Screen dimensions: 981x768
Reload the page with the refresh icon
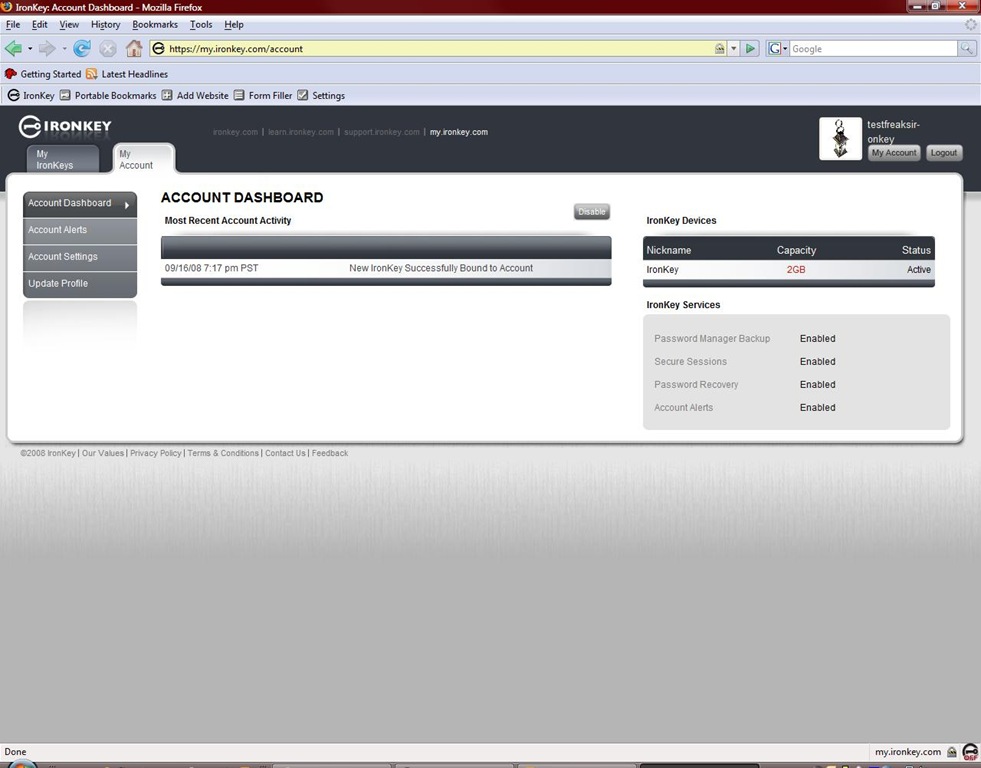(x=82, y=48)
